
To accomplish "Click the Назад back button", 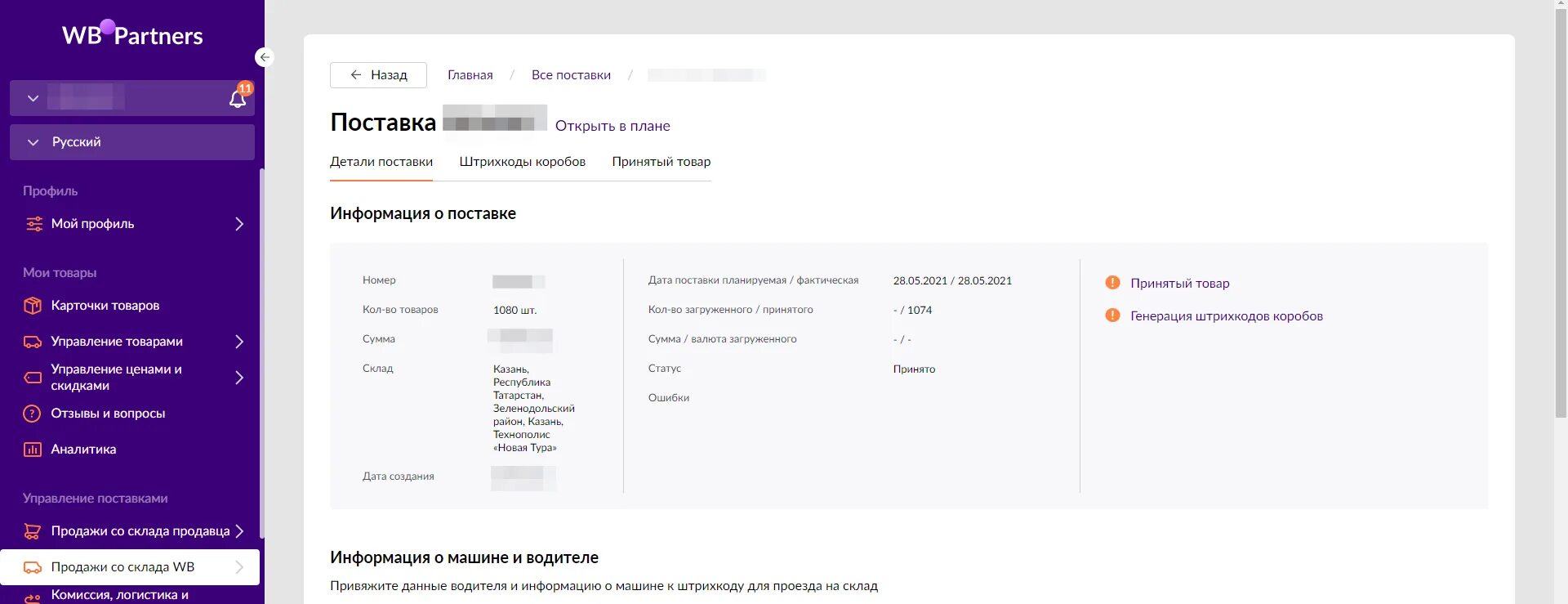I will 378,75.
